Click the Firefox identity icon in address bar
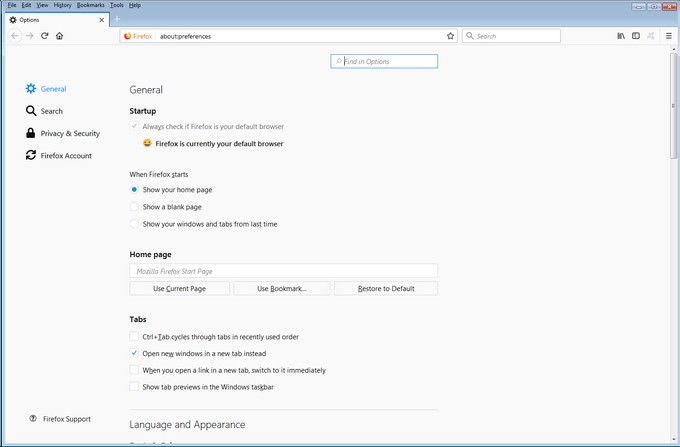The image size is (680, 447). [x=128, y=36]
